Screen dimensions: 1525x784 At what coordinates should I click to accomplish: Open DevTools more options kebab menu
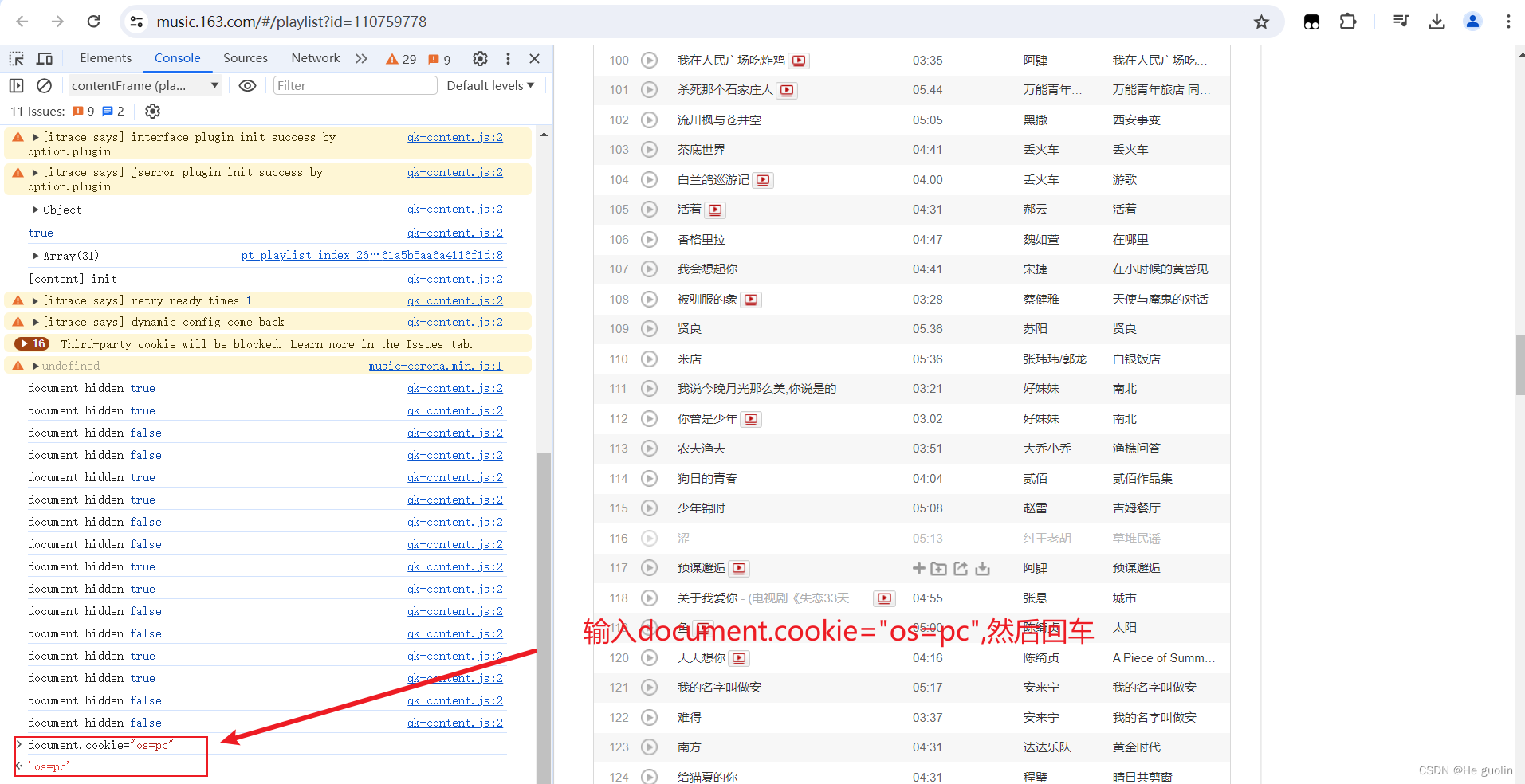click(x=508, y=58)
